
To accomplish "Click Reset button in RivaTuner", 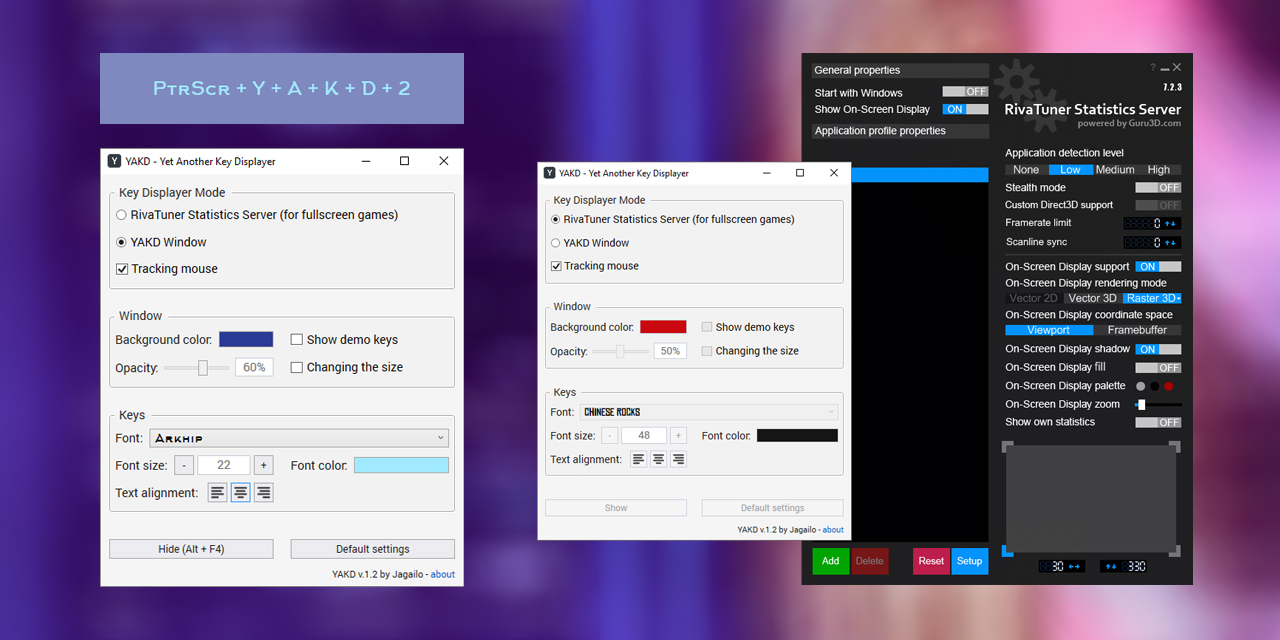I will coord(931,561).
